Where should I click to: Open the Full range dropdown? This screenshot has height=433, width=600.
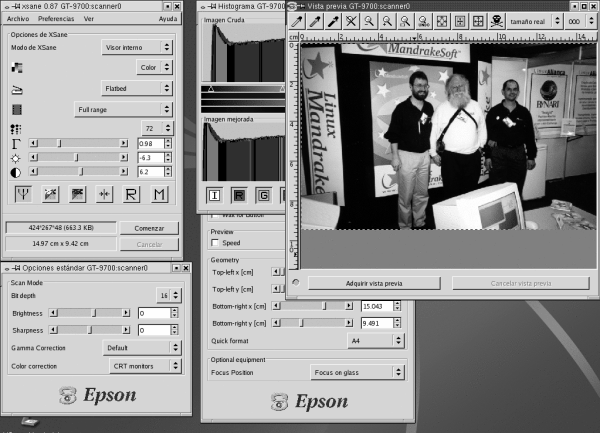123,109
